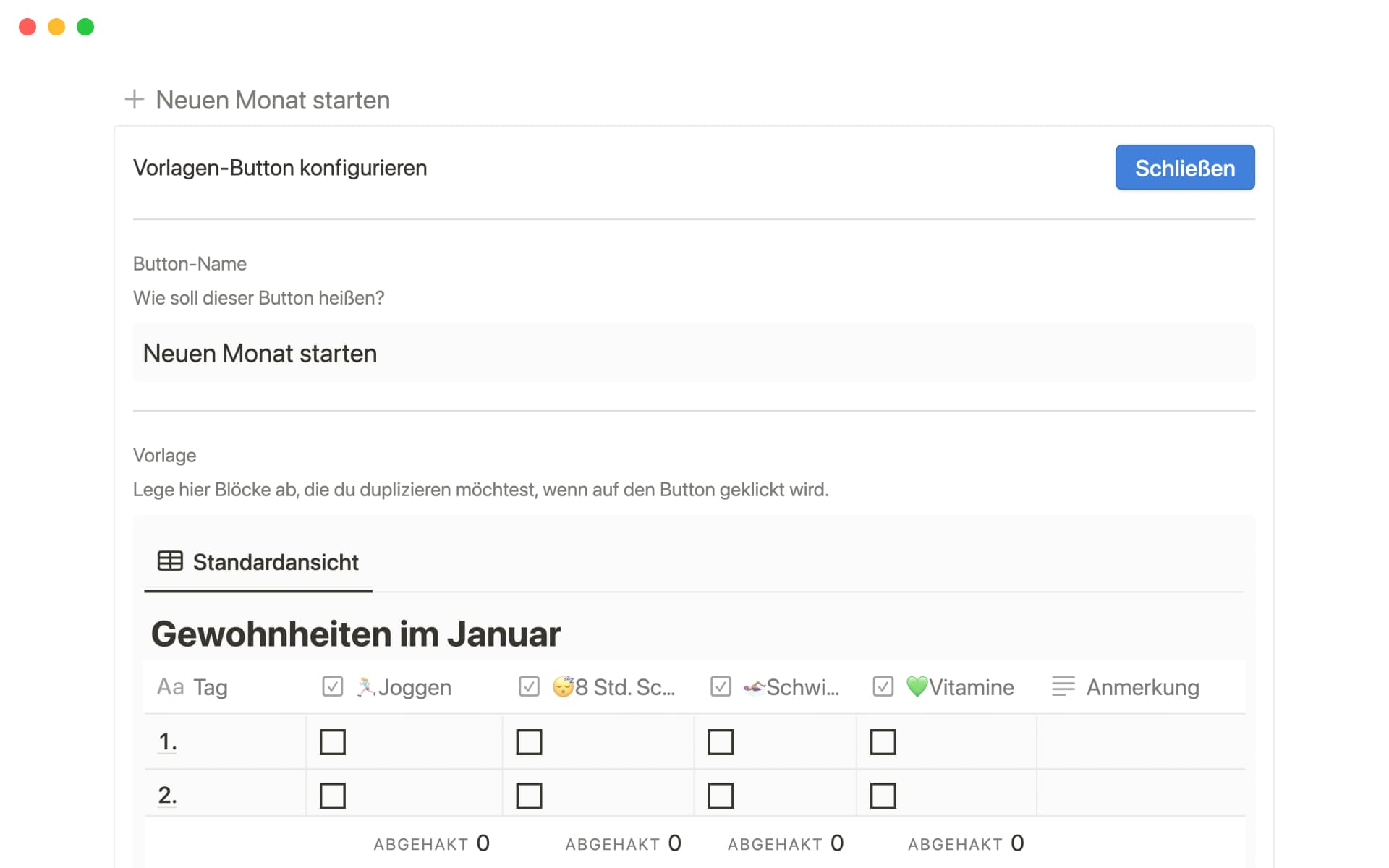The image size is (1389, 868).
Task: Check the Joggen checkbox in row 1
Action: pos(333,741)
